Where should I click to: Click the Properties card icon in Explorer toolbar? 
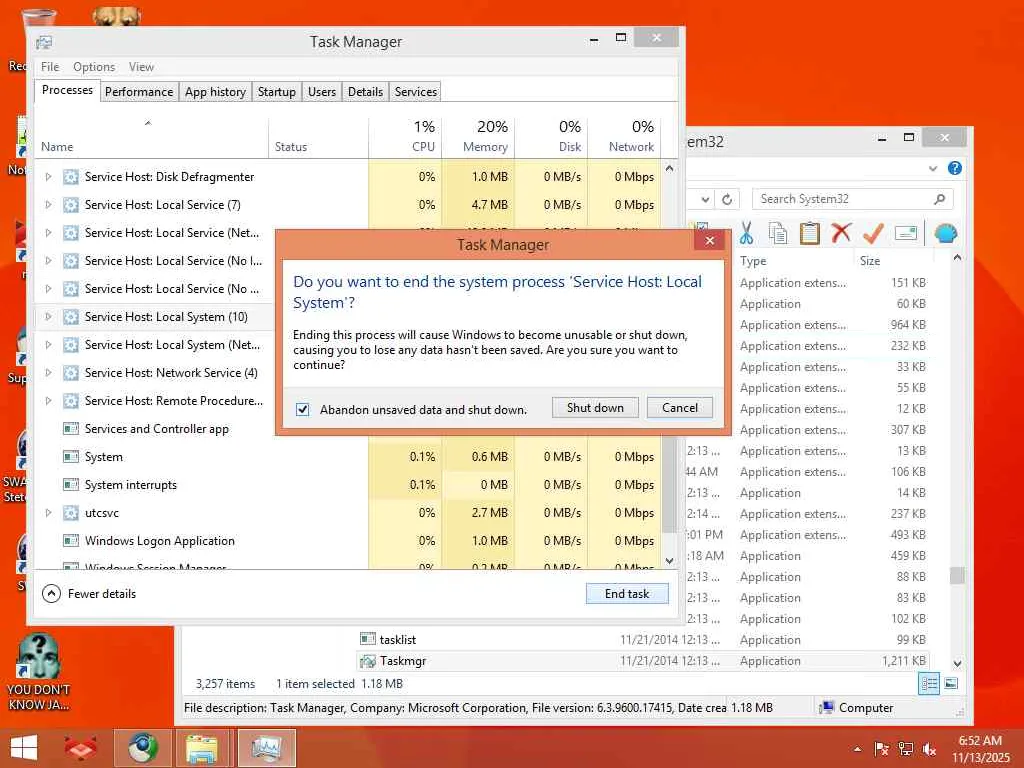pyautogui.click(x=906, y=233)
